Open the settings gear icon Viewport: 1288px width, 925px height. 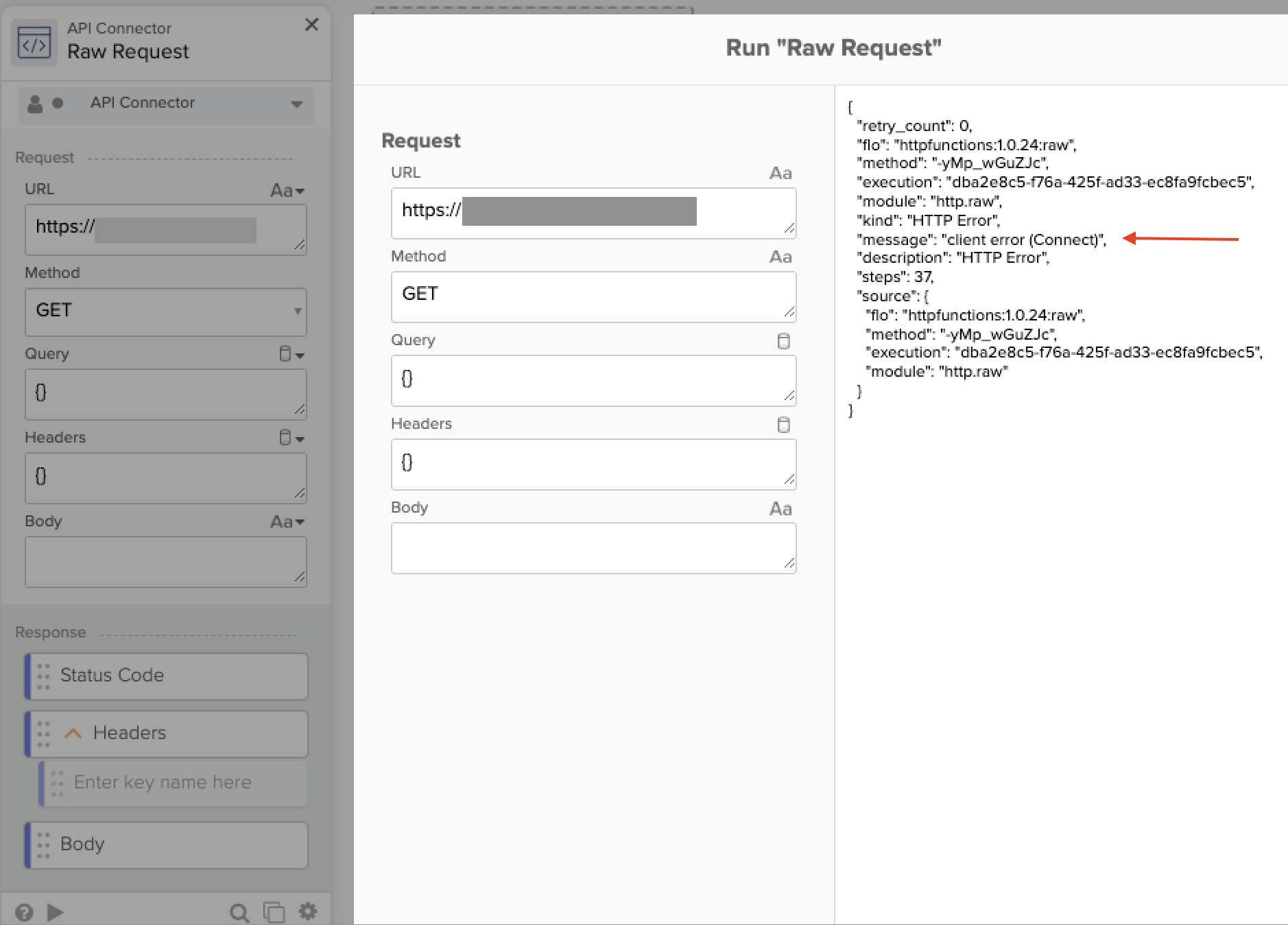(x=308, y=911)
